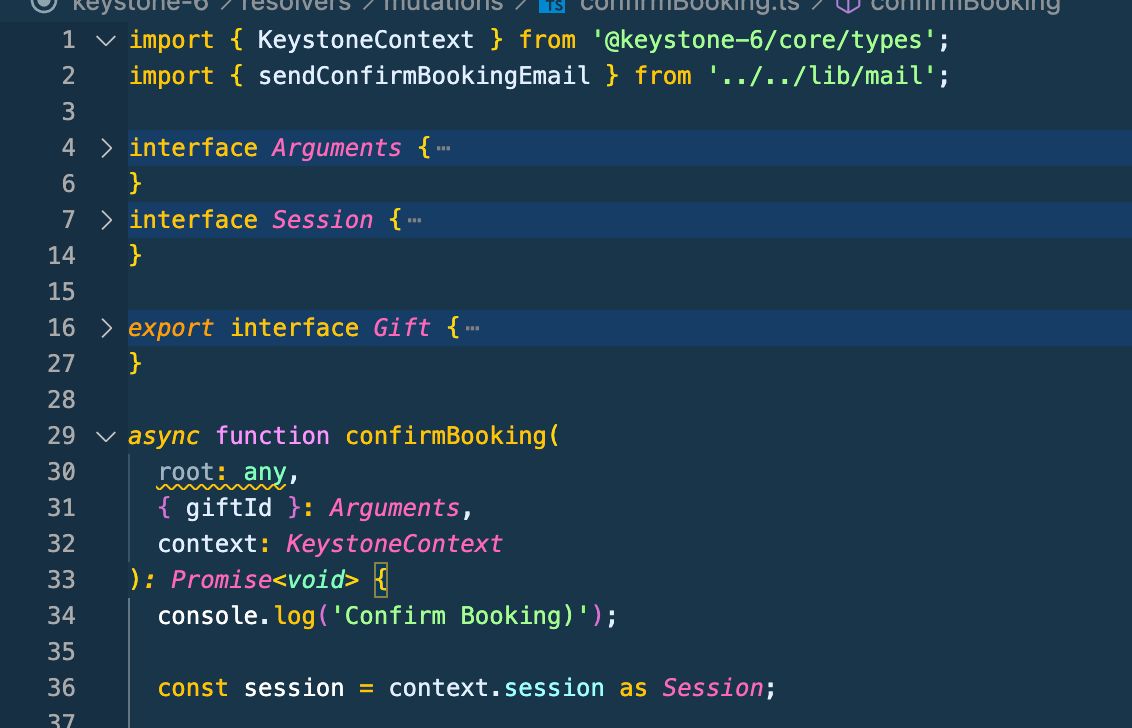This screenshot has width=1132, height=728.
Task: Click line number 34 in the gutter
Action: 61,615
